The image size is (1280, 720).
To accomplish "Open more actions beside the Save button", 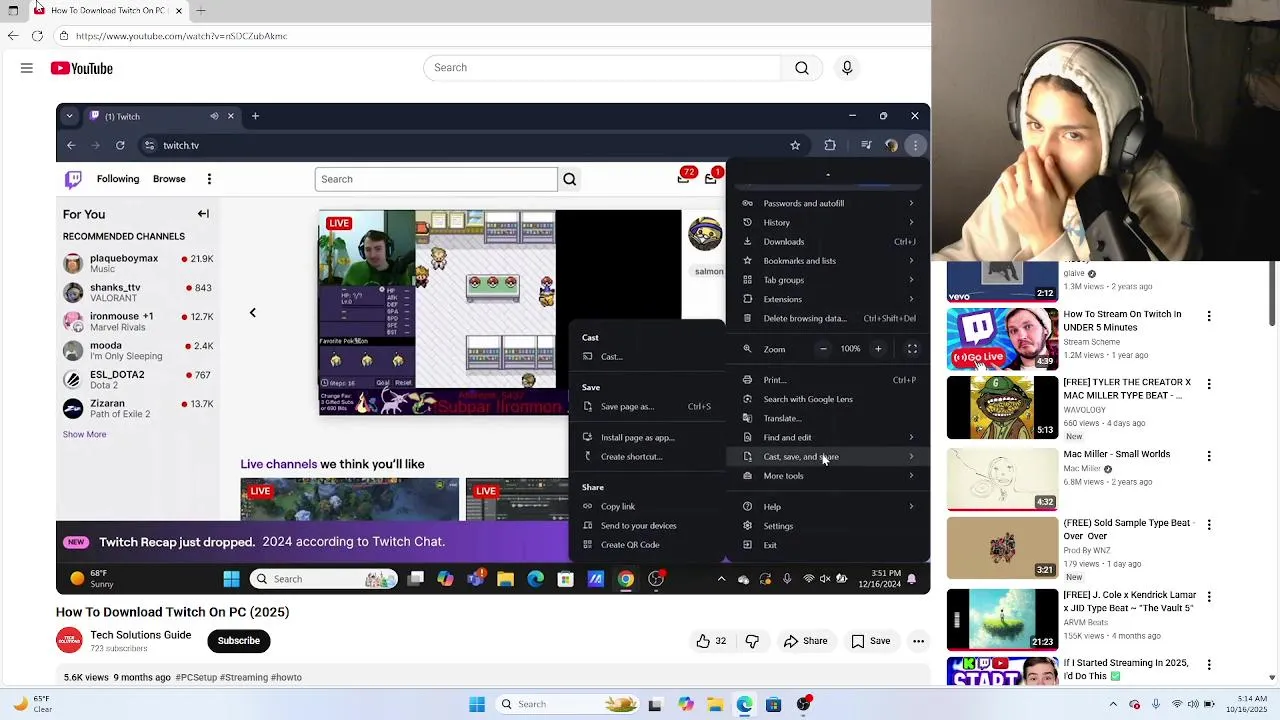I will click(918, 641).
